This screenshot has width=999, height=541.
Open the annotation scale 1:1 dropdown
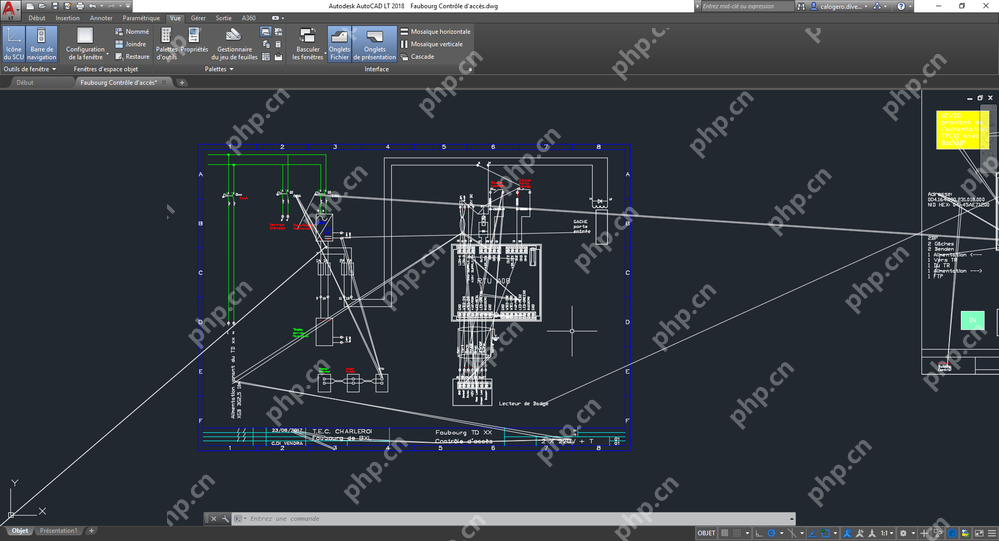point(886,533)
